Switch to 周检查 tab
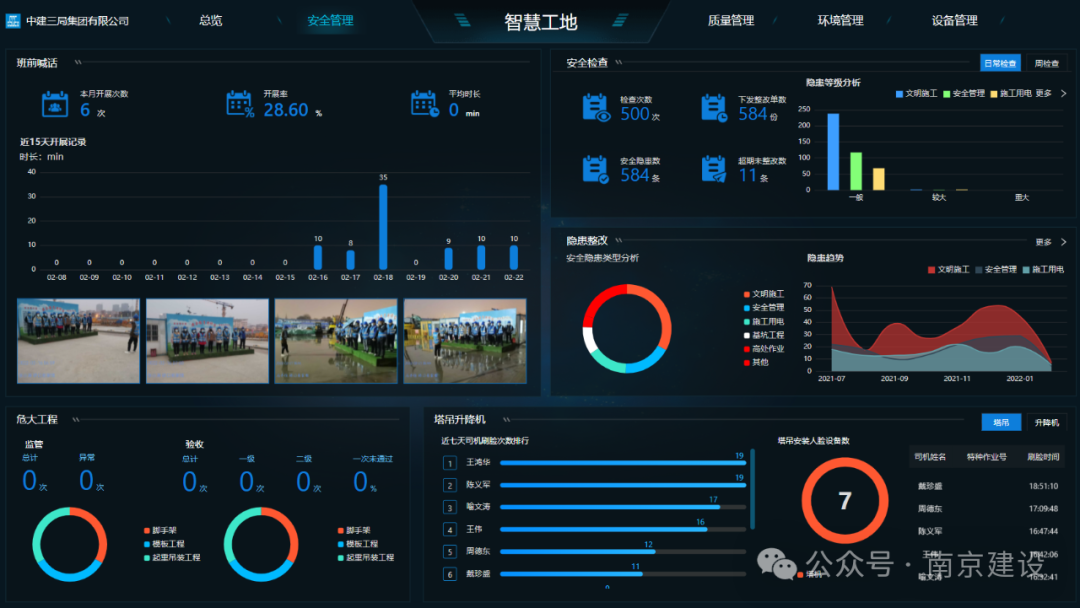Viewport: 1080px width, 608px height. pos(1046,63)
